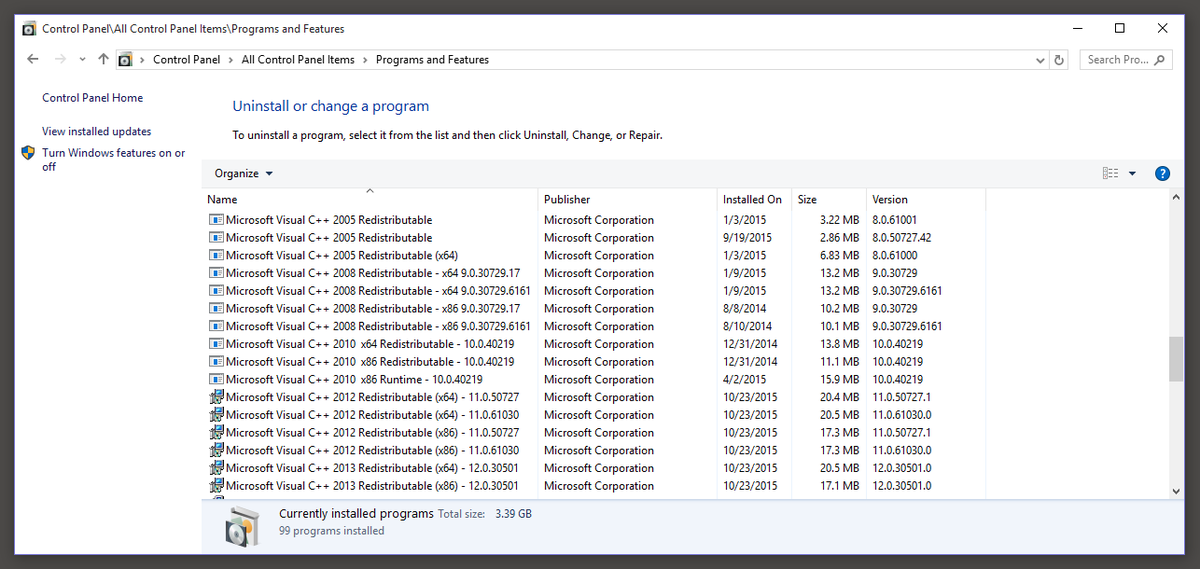Click the 6.83 MB size cell

point(840,255)
